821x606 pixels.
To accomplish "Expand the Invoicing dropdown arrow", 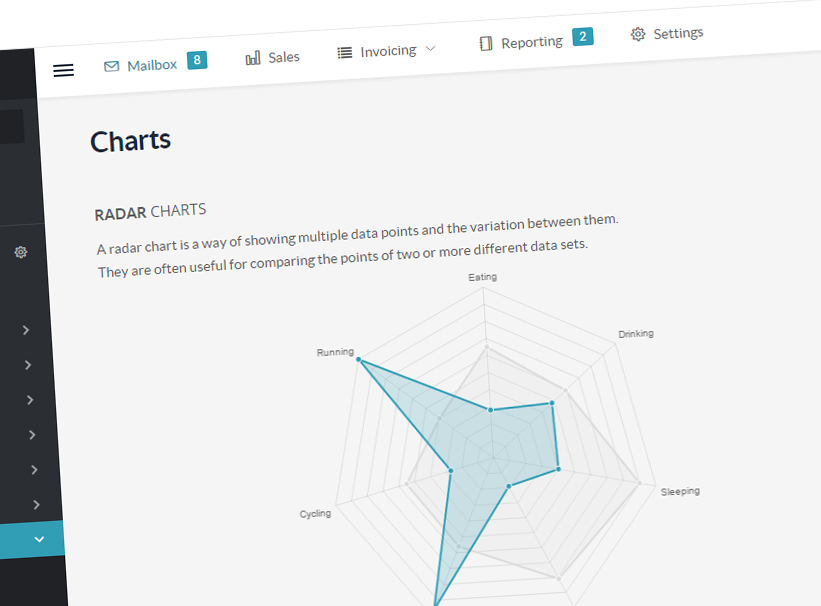I will 430,48.
